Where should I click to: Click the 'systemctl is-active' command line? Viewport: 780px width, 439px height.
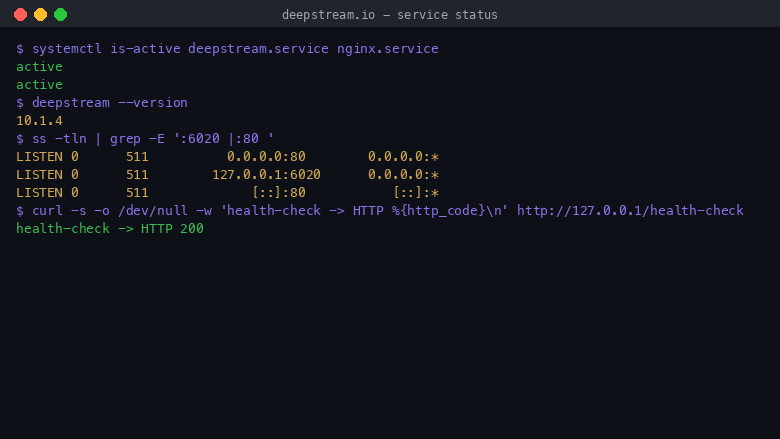coord(227,49)
